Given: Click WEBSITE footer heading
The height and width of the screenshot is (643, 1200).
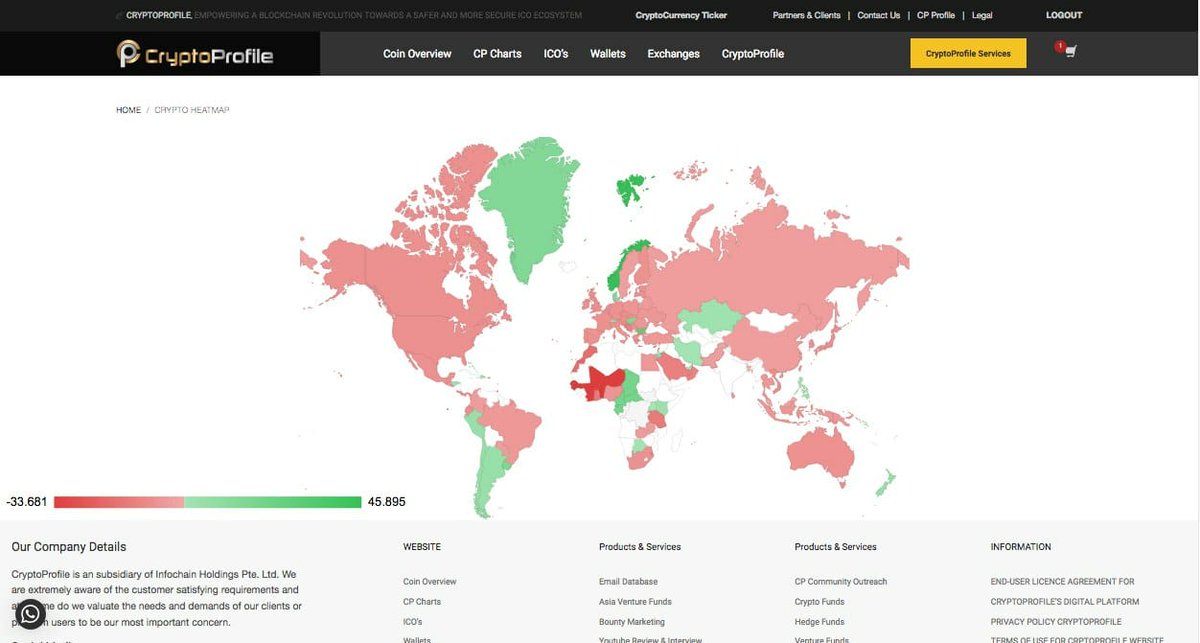Looking at the screenshot, I should coord(422,547).
